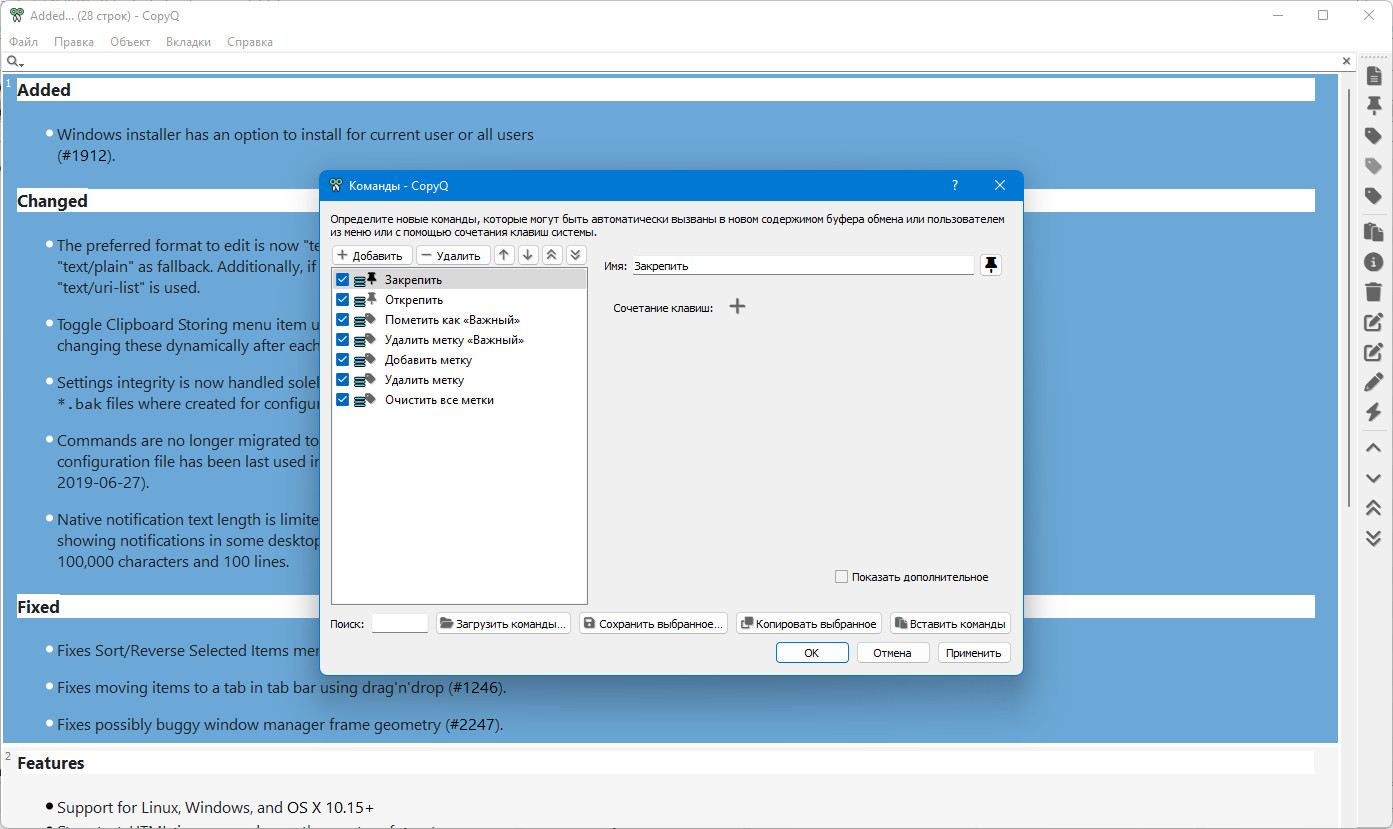
Task: Move selected command down with the arrow button
Action: pos(528,255)
